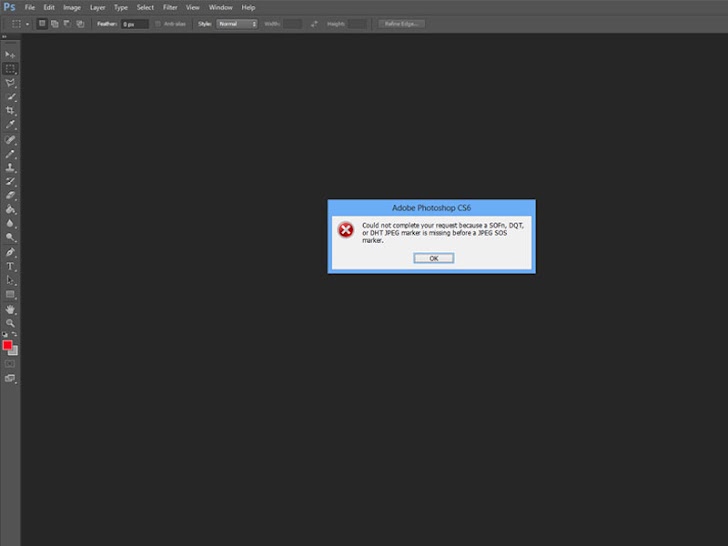Expand the toolbox using double-arrow toggle
728x546 pixels.
pyautogui.click(x=4, y=36)
